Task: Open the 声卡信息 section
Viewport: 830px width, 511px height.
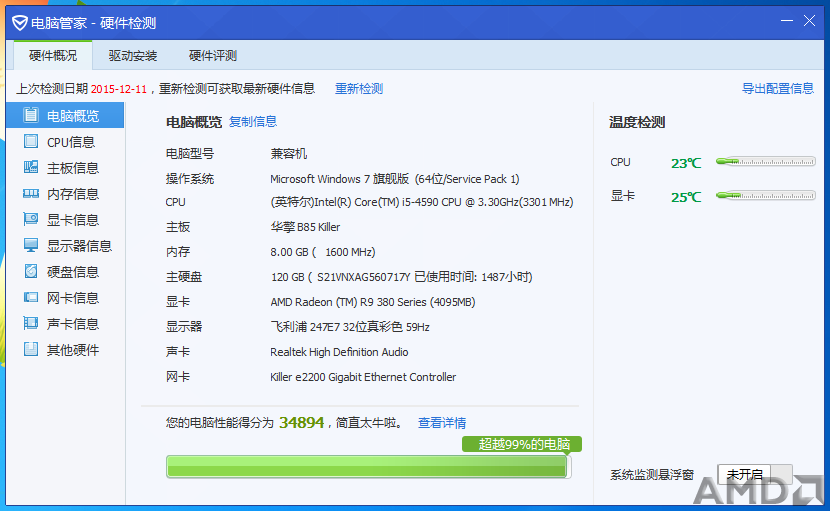Action: pos(65,324)
